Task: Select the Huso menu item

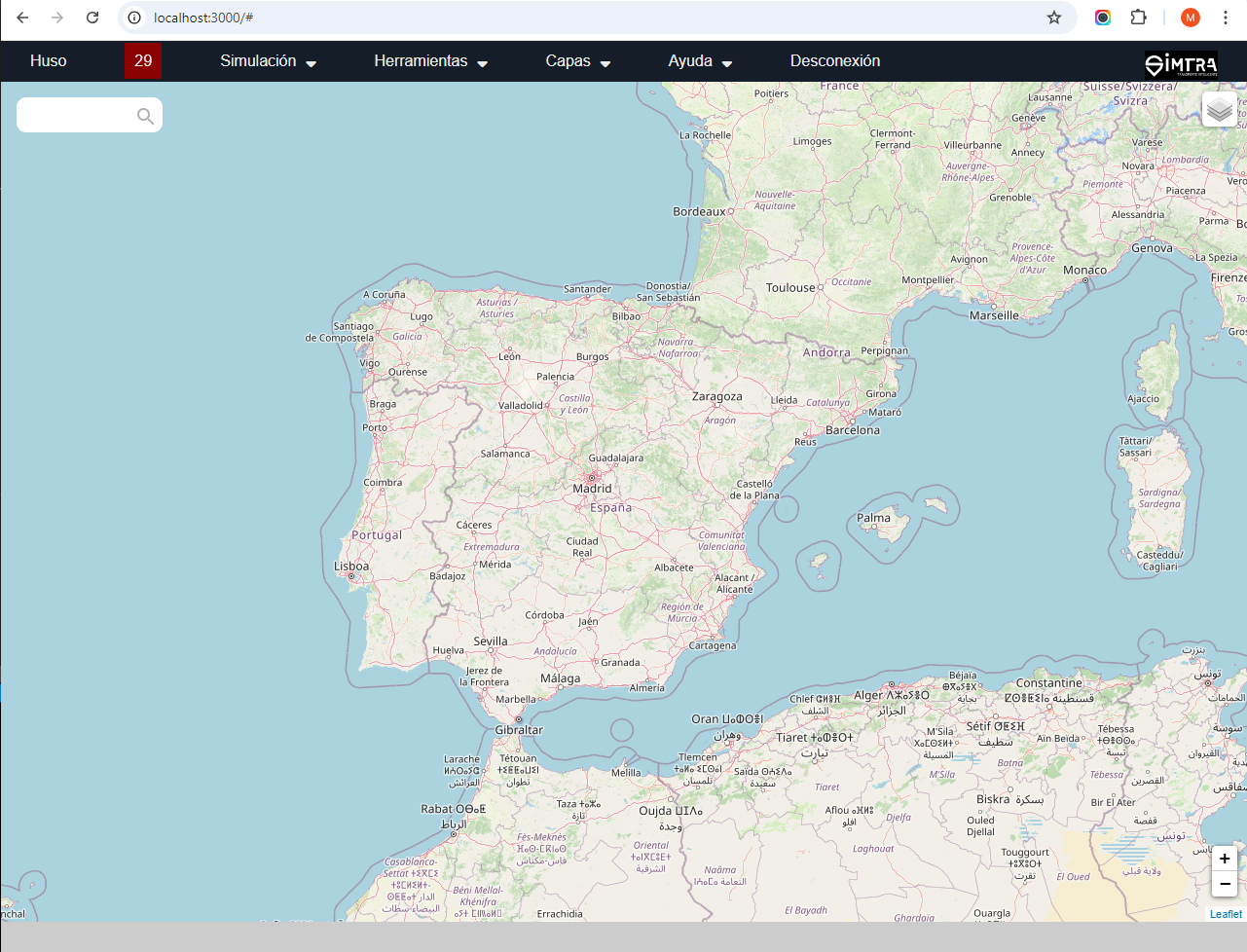Action: (x=49, y=61)
